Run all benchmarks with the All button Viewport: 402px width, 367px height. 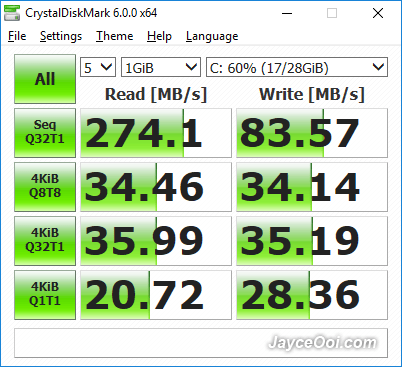45,79
